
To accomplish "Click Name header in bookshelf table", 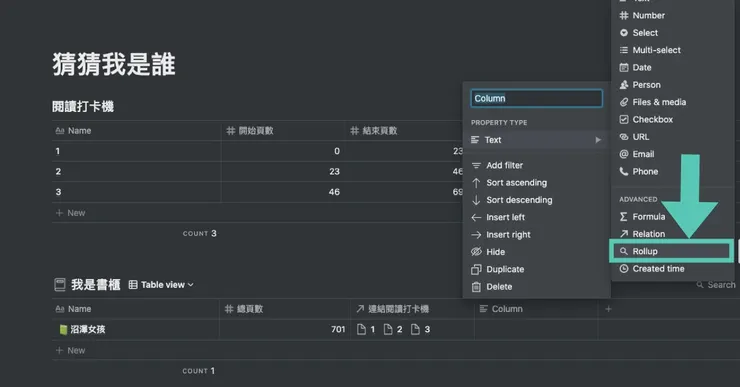I will click(x=135, y=309).
